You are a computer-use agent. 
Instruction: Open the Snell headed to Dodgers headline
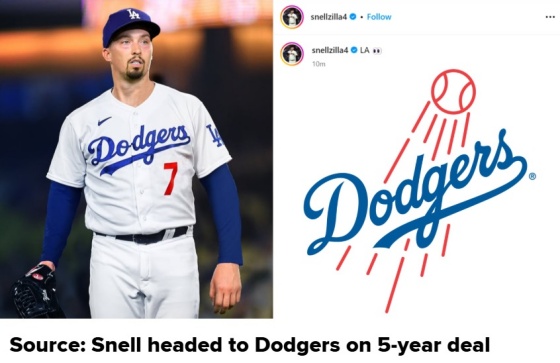pyautogui.click(x=250, y=345)
